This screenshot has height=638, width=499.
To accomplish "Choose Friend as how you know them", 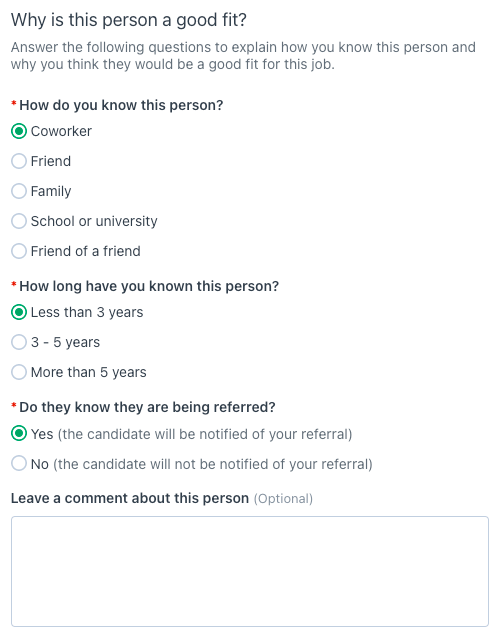I will [x=19, y=161].
